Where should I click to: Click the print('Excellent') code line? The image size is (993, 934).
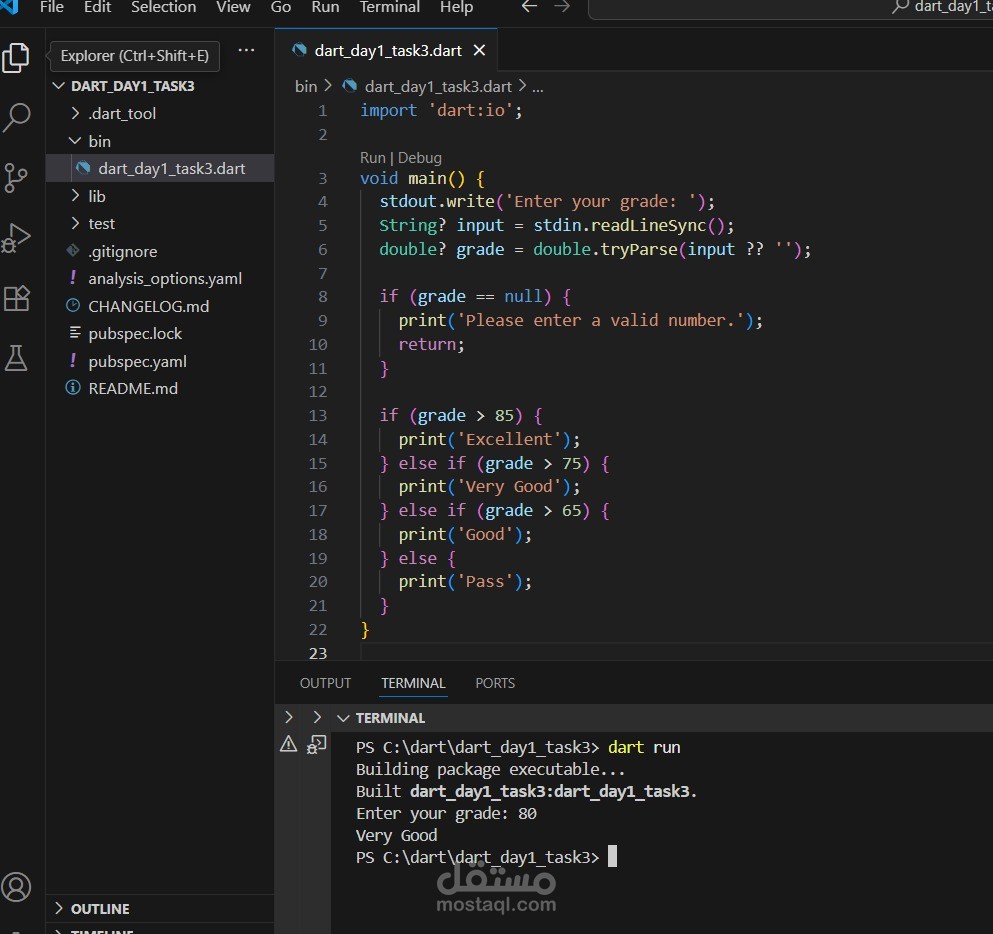tap(489, 439)
